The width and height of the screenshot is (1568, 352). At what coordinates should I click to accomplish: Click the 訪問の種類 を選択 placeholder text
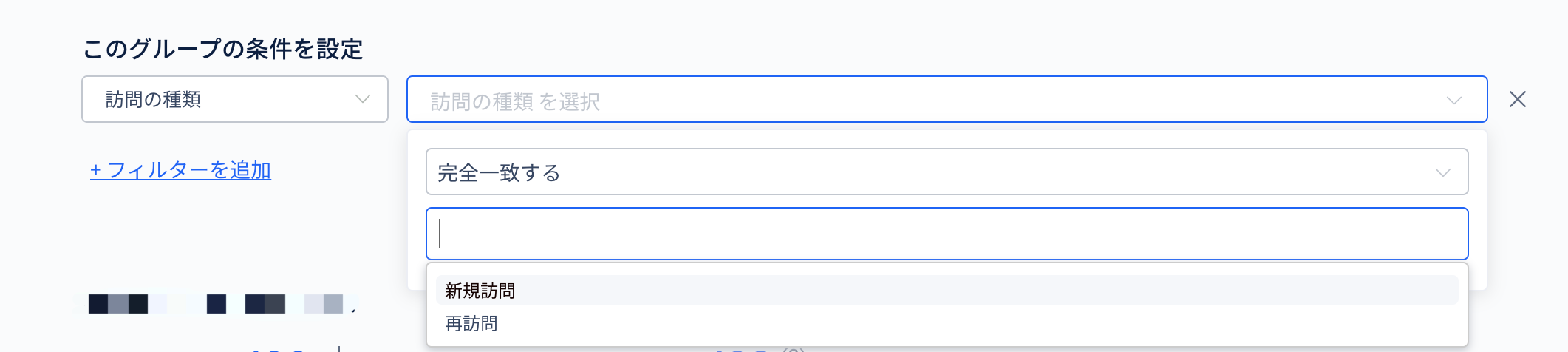tap(515, 101)
